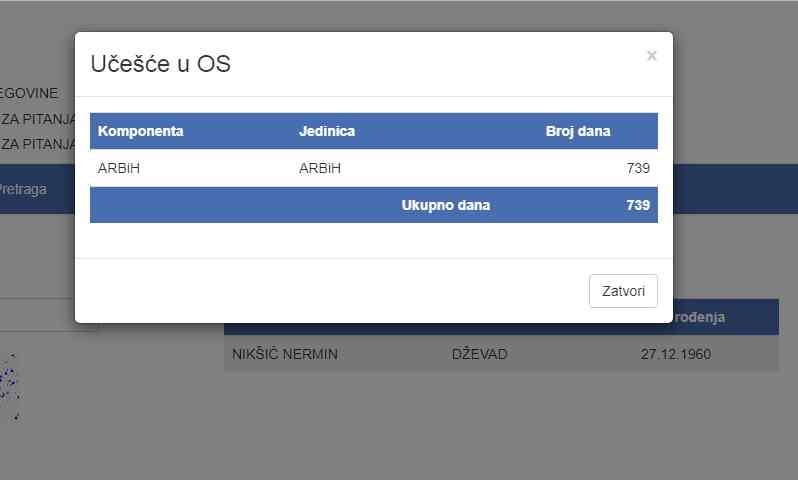Click the first ZA PITANJA header line
The image size is (798, 480).
38,119
